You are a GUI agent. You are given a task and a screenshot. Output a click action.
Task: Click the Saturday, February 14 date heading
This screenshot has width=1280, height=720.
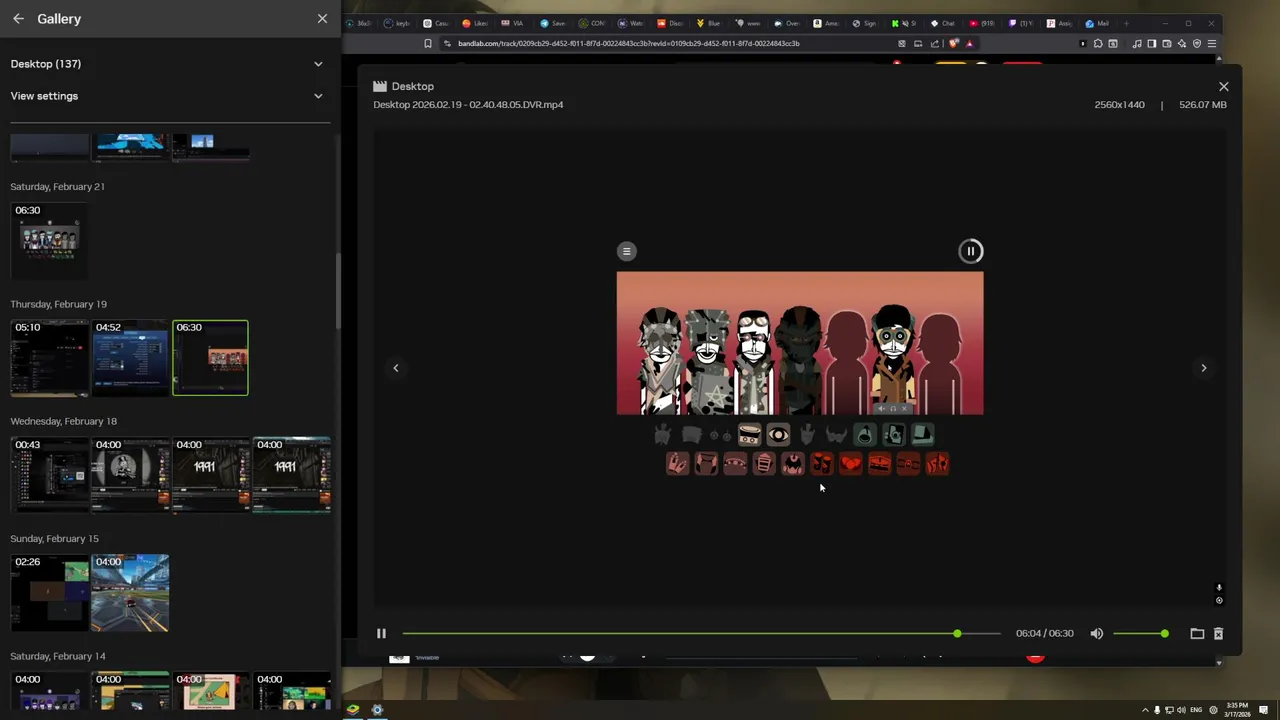click(57, 656)
